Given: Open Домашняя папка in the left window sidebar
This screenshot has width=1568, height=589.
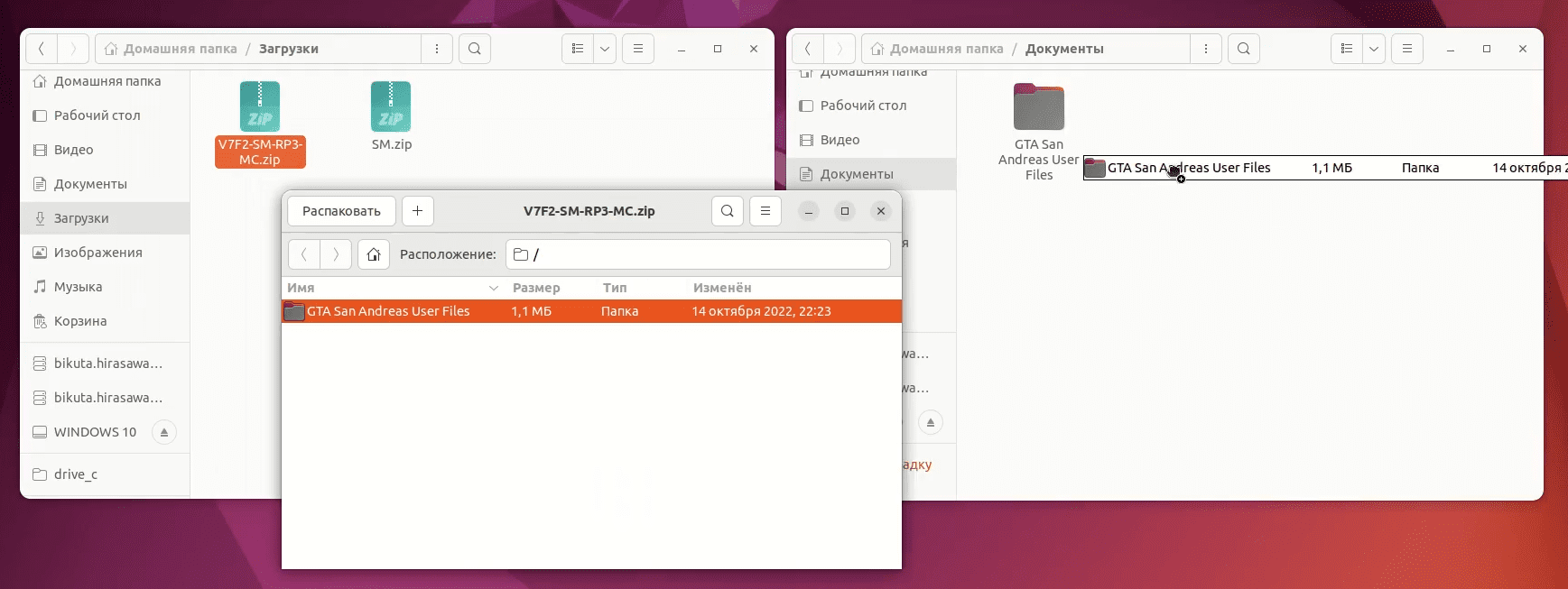Looking at the screenshot, I should (105, 81).
